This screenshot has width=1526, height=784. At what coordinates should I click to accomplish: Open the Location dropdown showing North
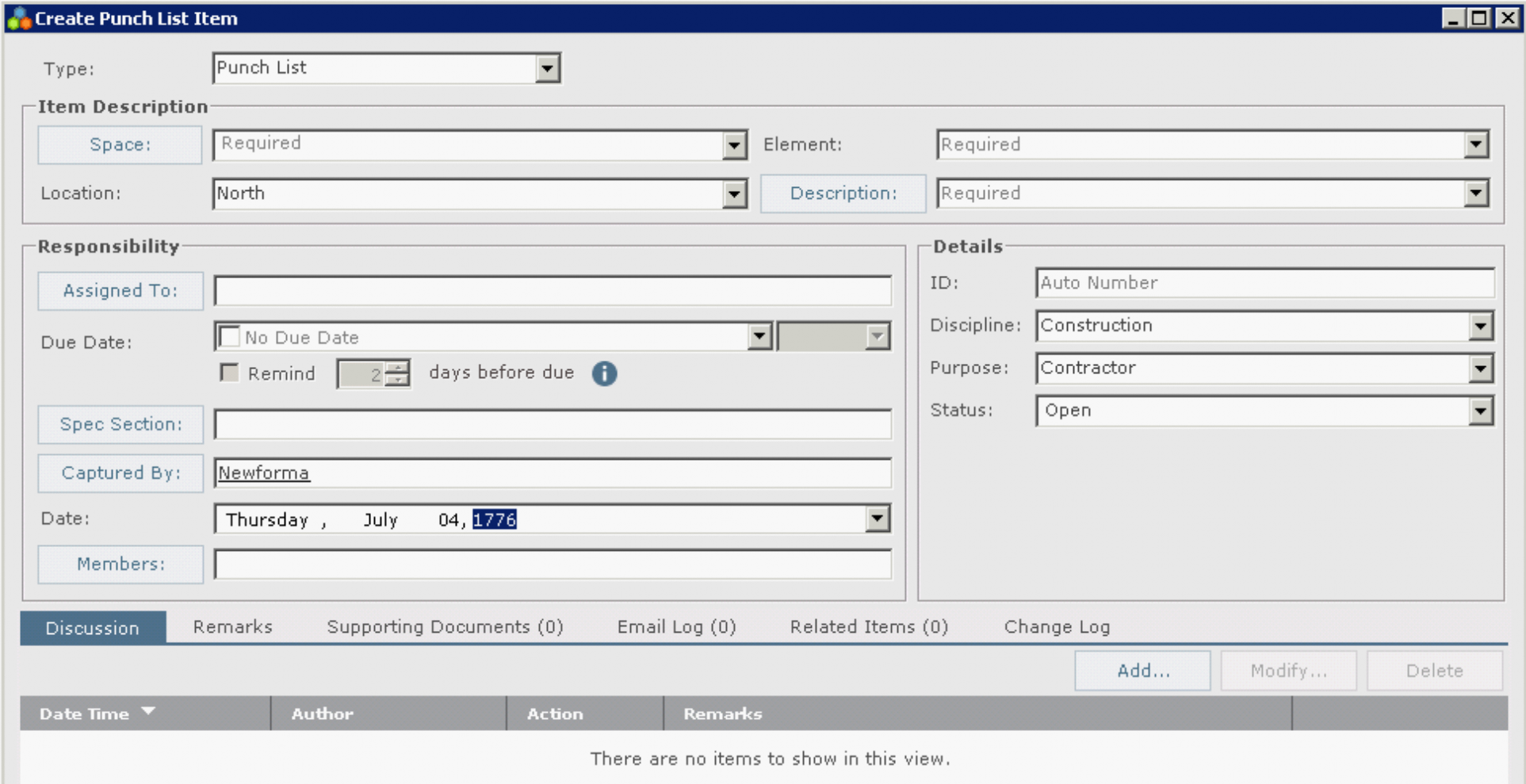coord(735,193)
